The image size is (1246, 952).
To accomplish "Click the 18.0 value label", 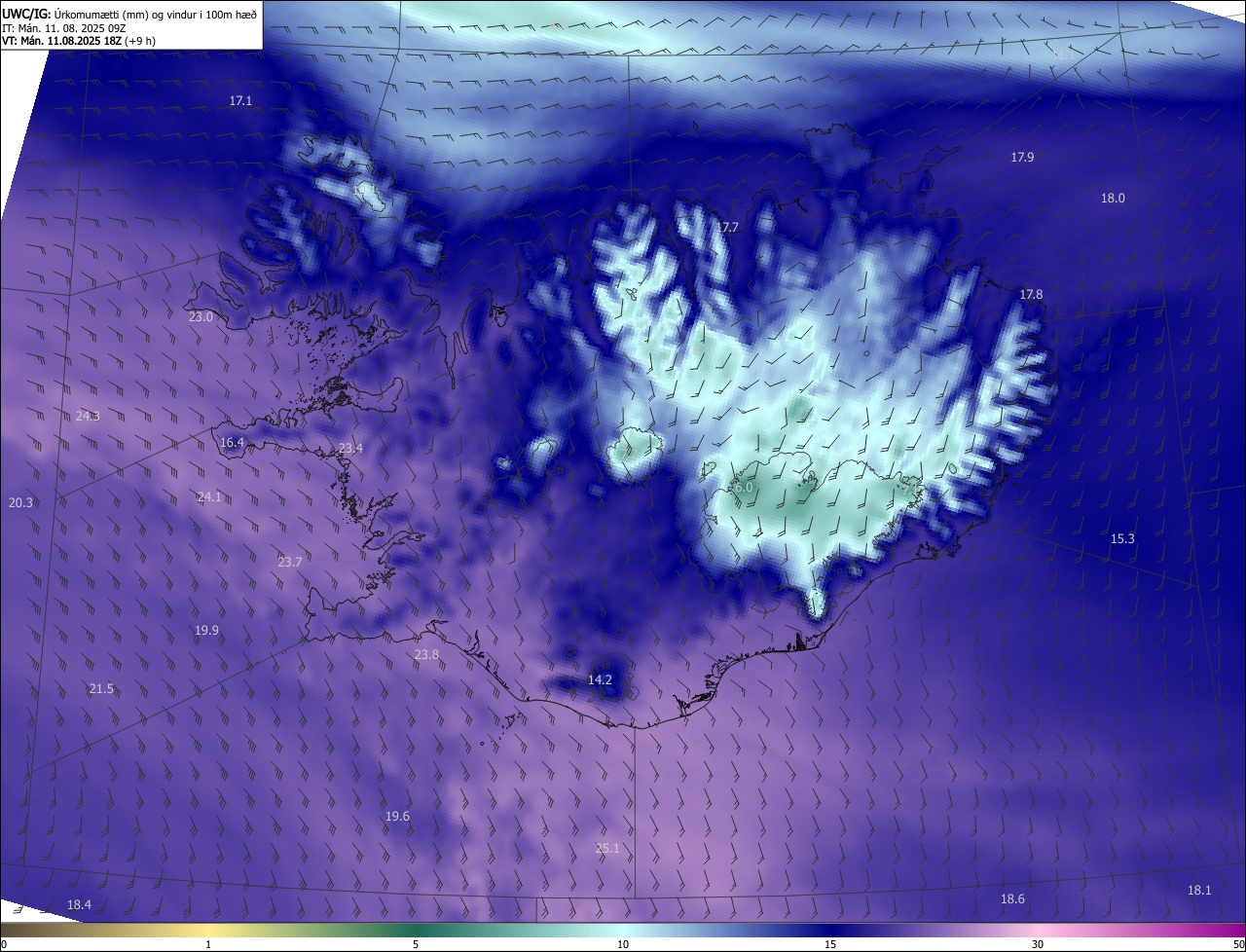I will point(1113,199).
